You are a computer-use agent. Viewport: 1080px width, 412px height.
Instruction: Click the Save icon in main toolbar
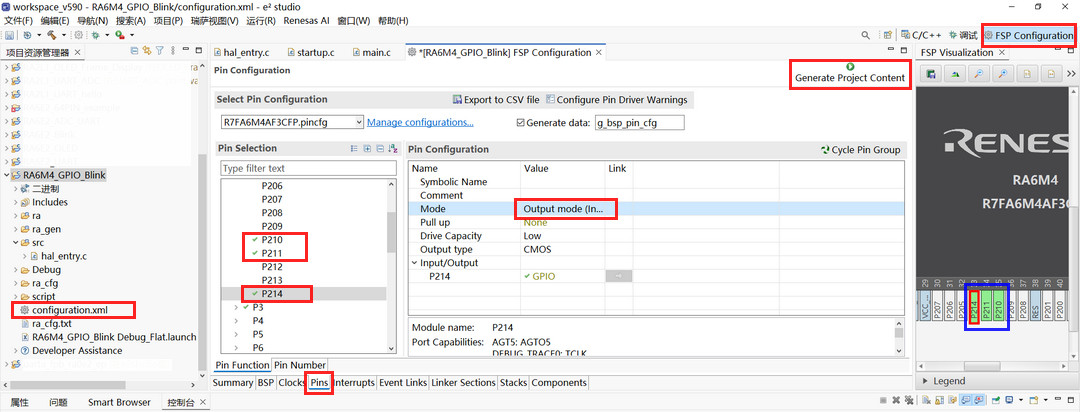[x=9, y=34]
